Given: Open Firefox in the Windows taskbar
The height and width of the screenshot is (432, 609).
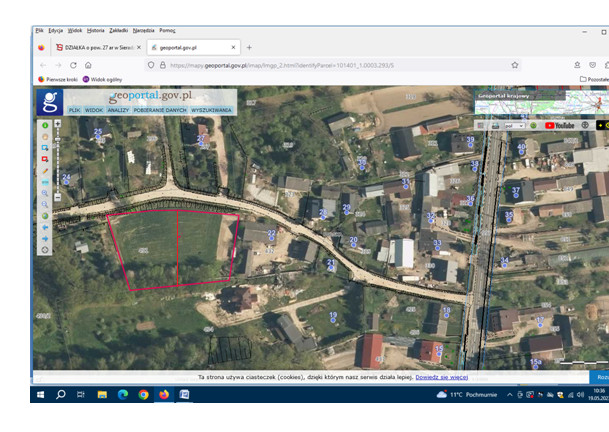Looking at the screenshot, I should (163, 395).
